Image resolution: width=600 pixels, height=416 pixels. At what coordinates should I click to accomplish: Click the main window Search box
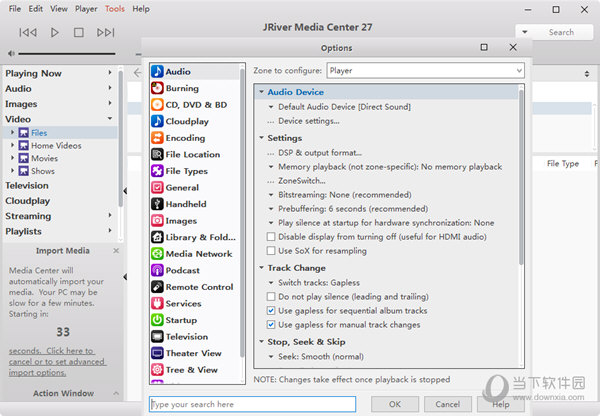pos(561,32)
